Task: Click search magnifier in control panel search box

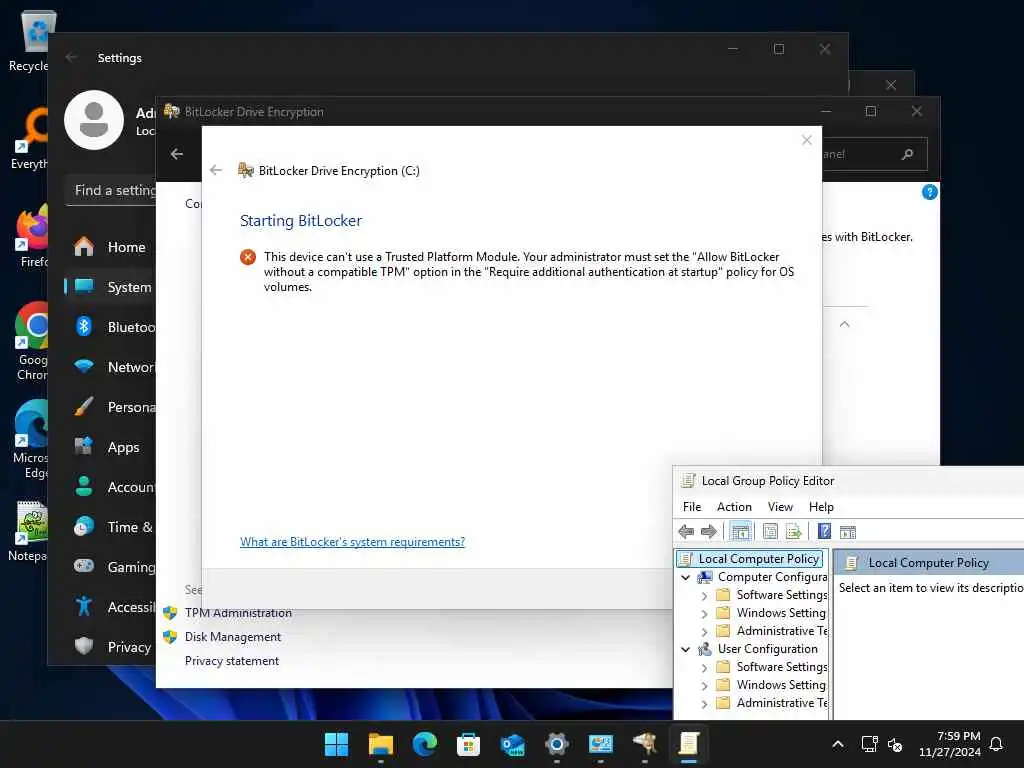Action: pos(907,154)
